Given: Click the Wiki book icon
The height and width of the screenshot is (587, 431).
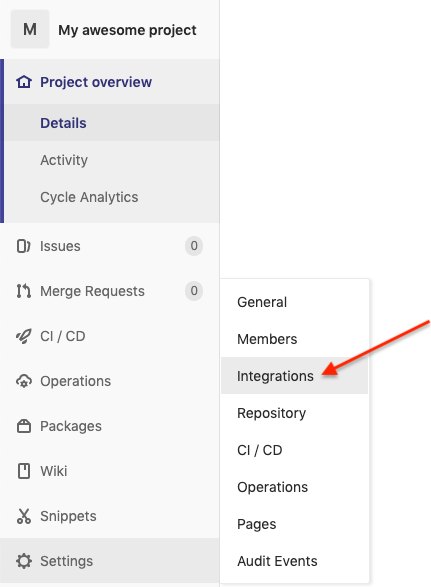Looking at the screenshot, I should 24,471.
